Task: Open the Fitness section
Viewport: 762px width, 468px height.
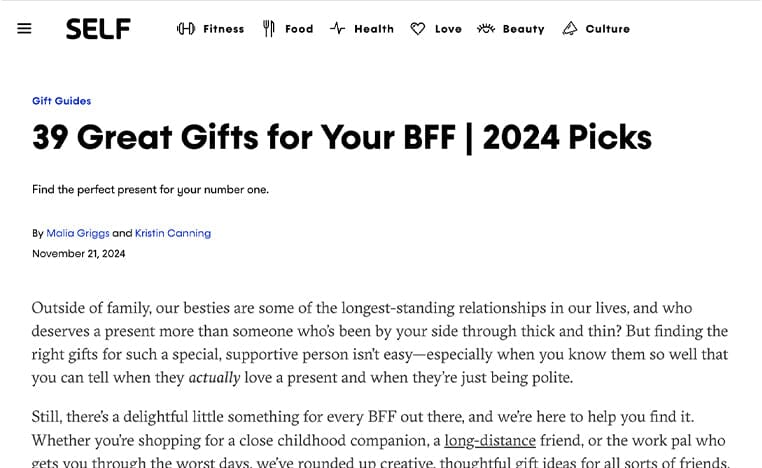Action: pyautogui.click(x=224, y=29)
